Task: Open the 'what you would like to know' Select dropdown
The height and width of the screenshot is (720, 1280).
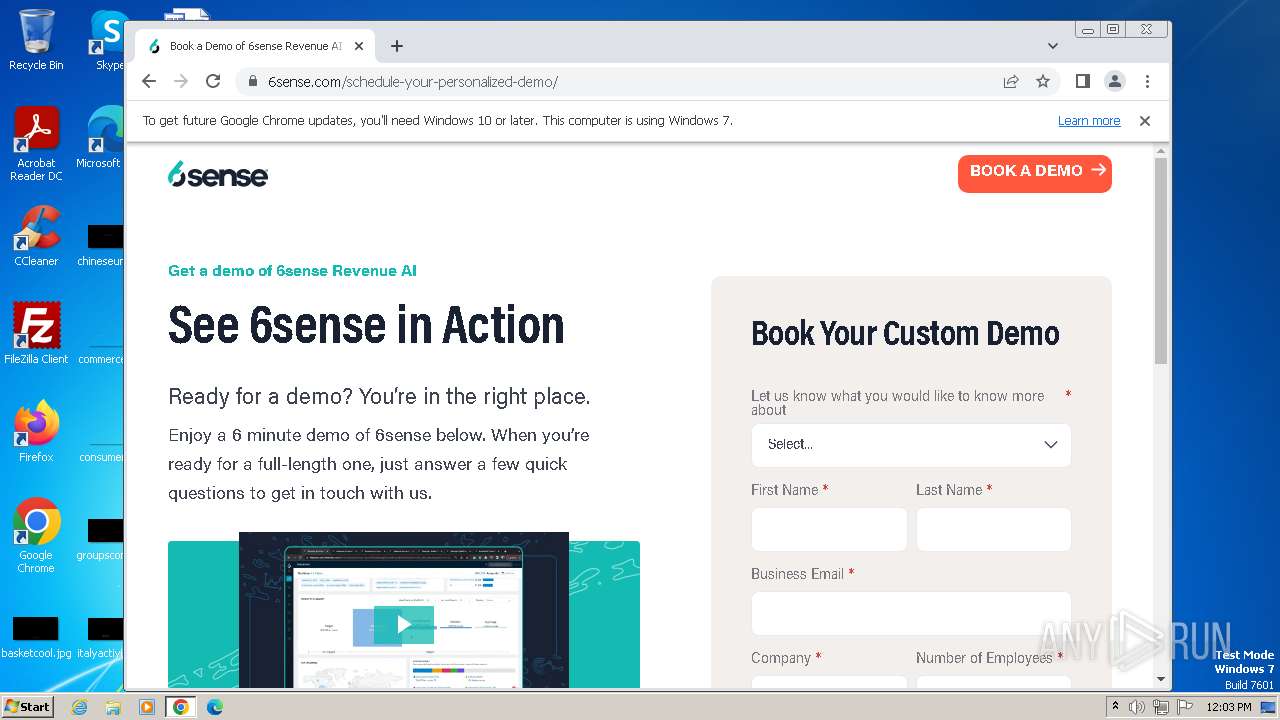Action: (911, 445)
